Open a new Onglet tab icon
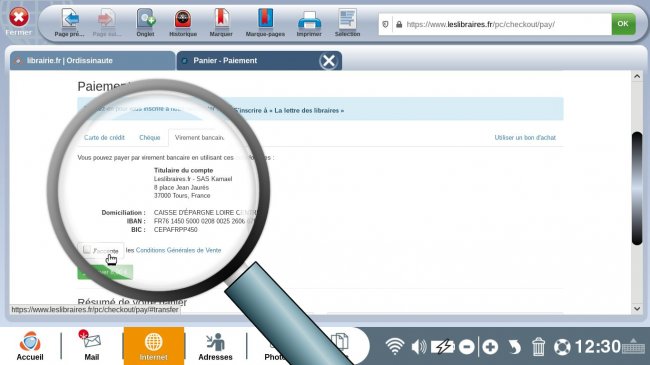The image size is (650, 365). pyautogui.click(x=146, y=19)
